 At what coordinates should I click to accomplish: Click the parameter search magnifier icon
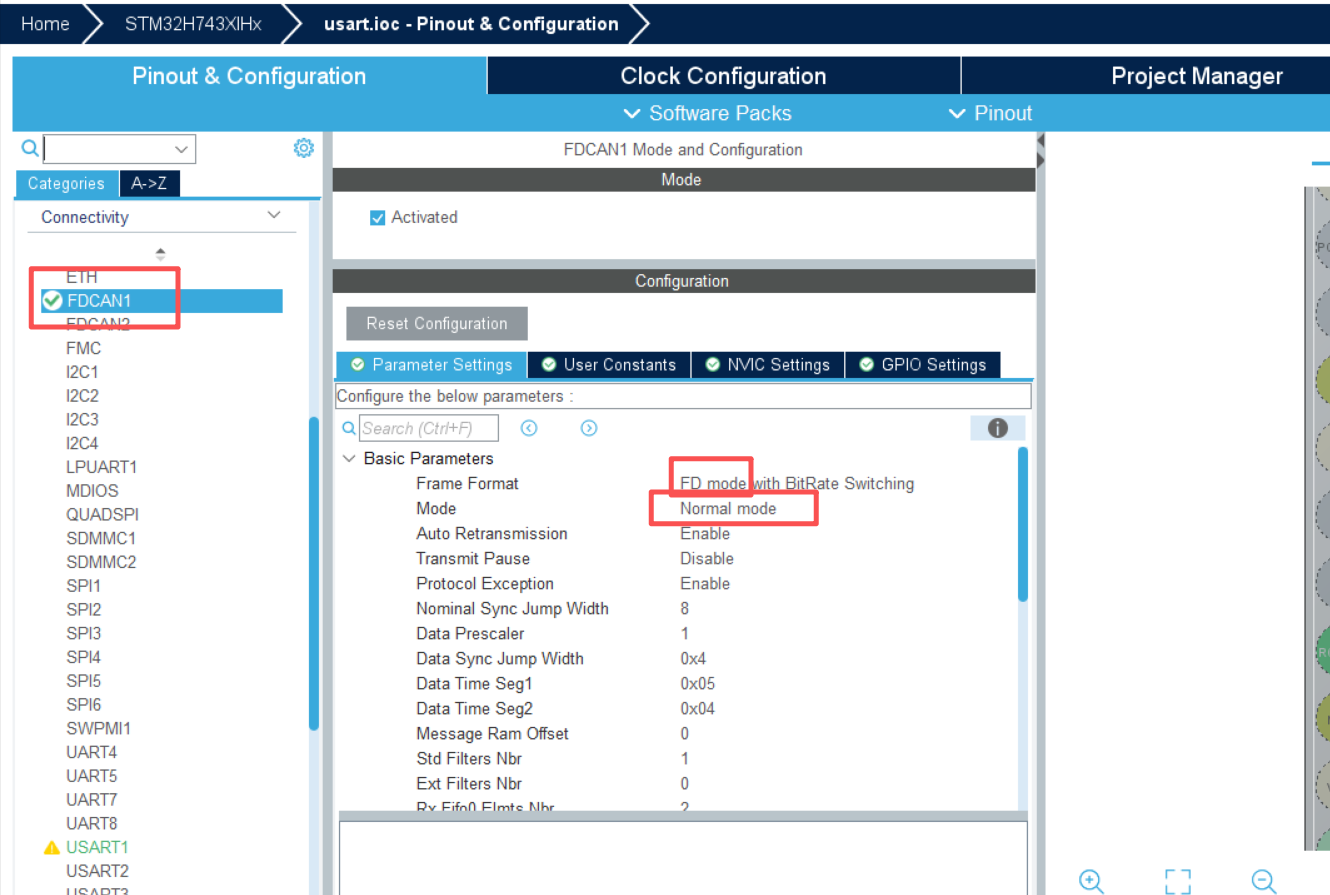[x=349, y=428]
